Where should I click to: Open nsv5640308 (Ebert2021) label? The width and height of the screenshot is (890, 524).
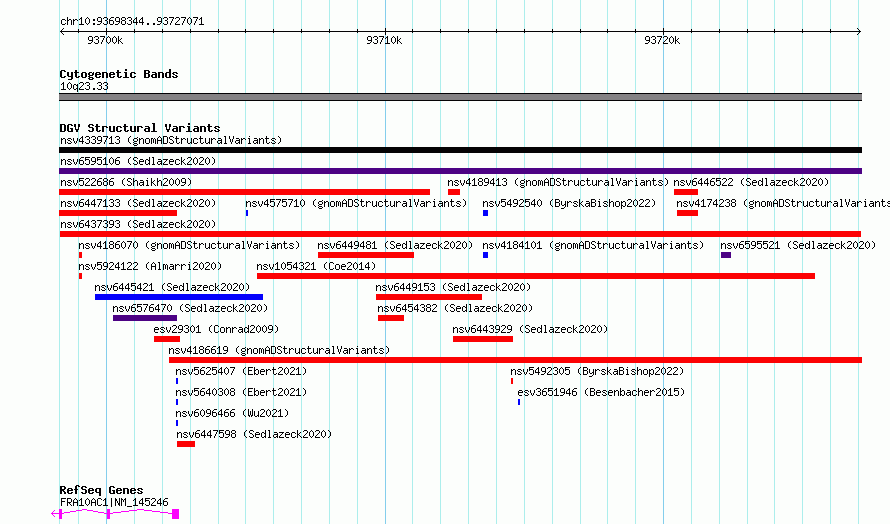tap(241, 392)
